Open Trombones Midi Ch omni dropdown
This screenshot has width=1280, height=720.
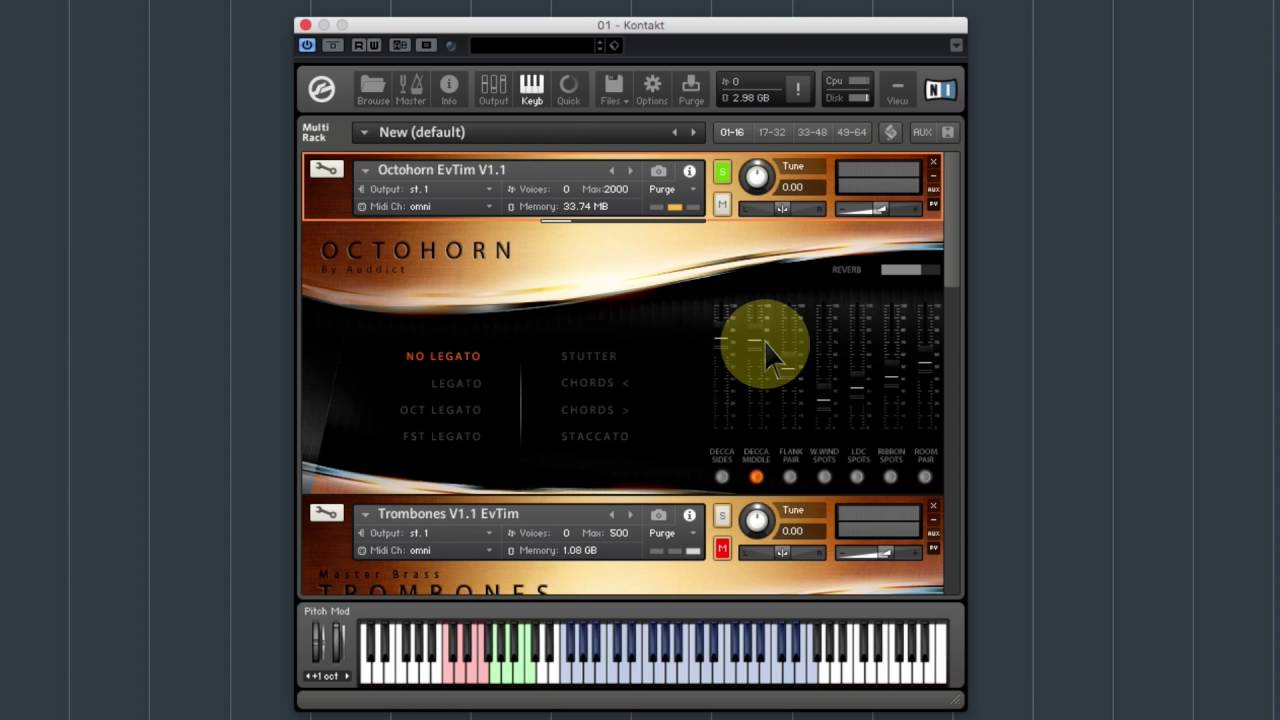(425, 550)
